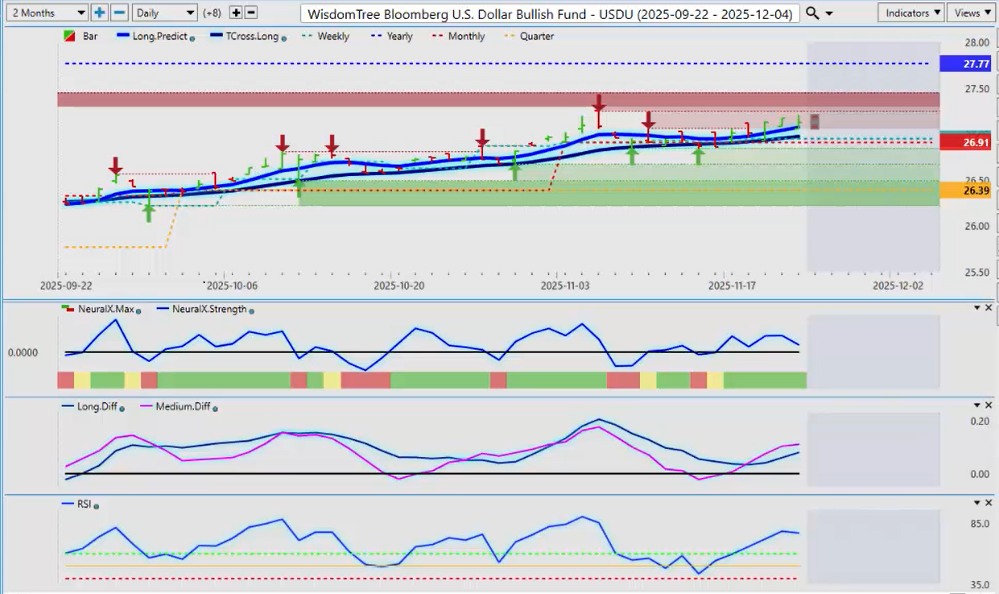Click the black plus button beside (+8)
The image size is (999, 594).
click(x=235, y=13)
